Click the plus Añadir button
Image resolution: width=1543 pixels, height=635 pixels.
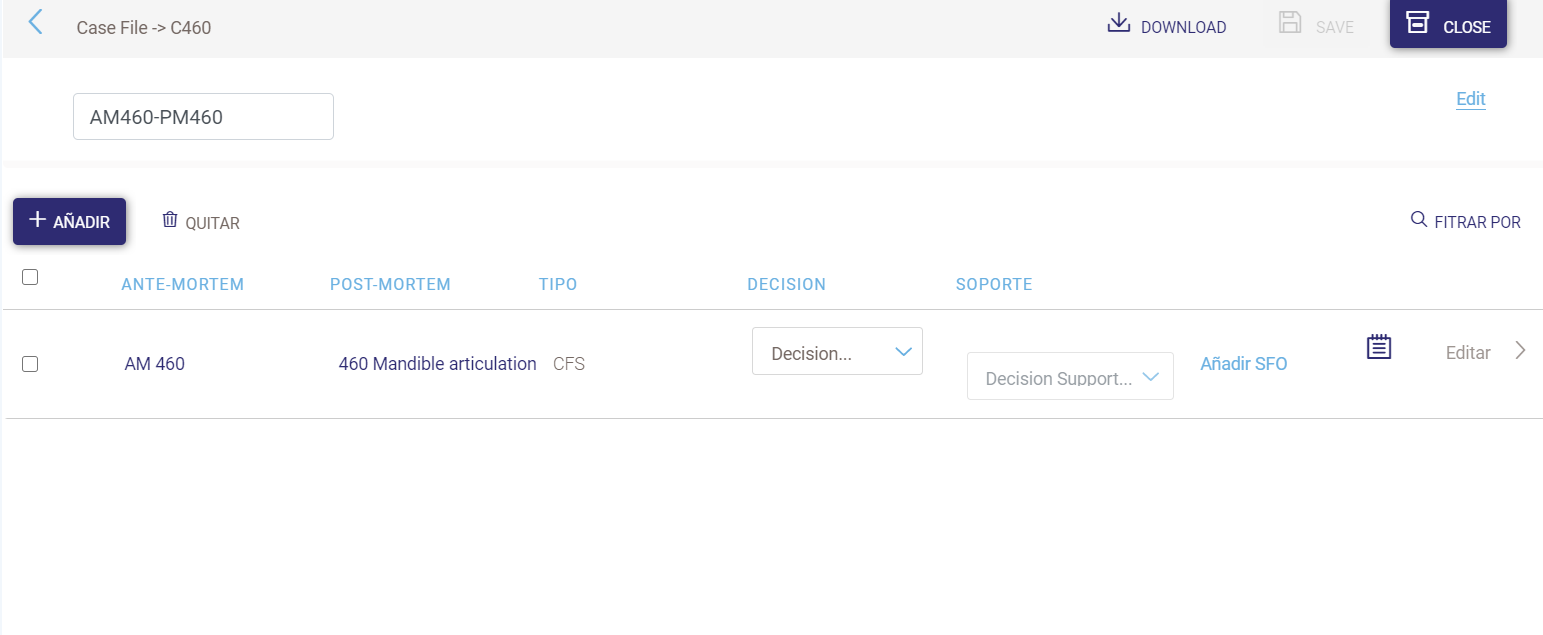[69, 221]
